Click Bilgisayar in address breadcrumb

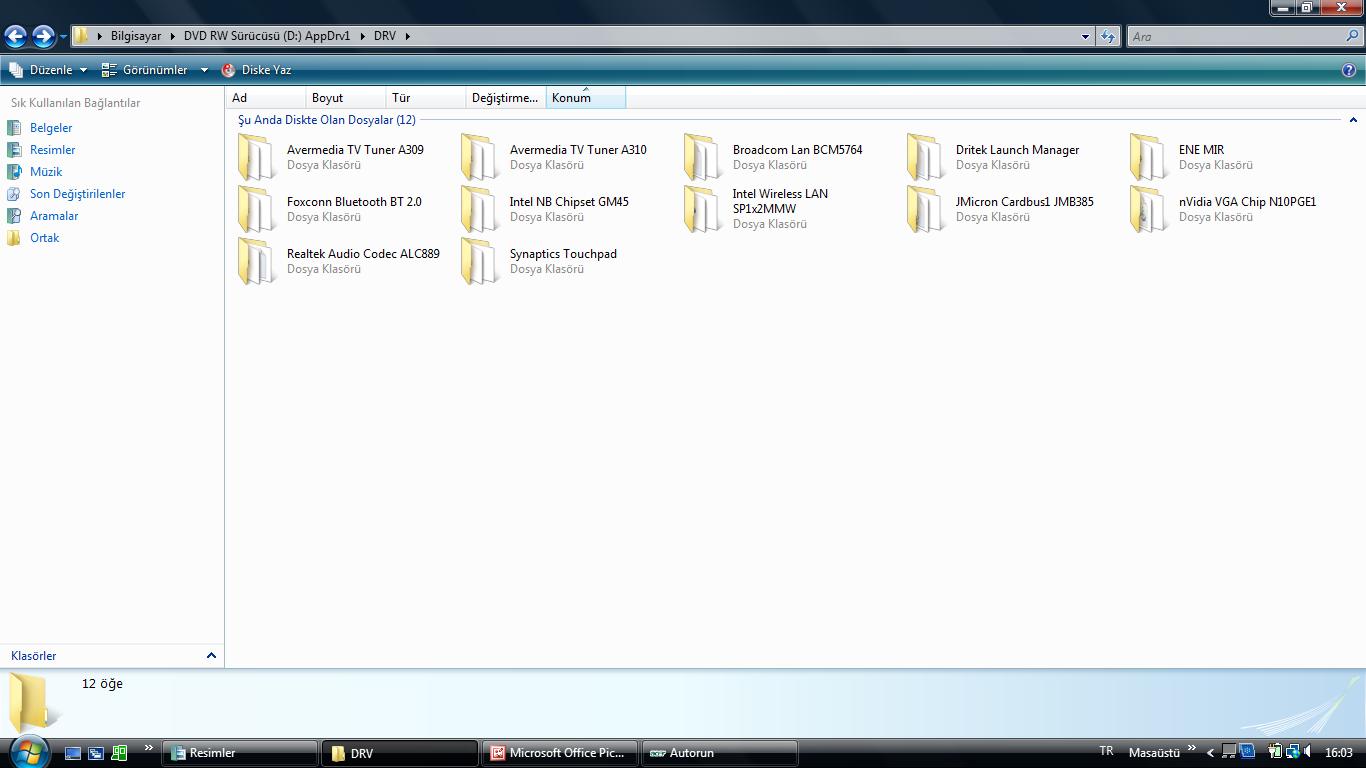point(136,36)
